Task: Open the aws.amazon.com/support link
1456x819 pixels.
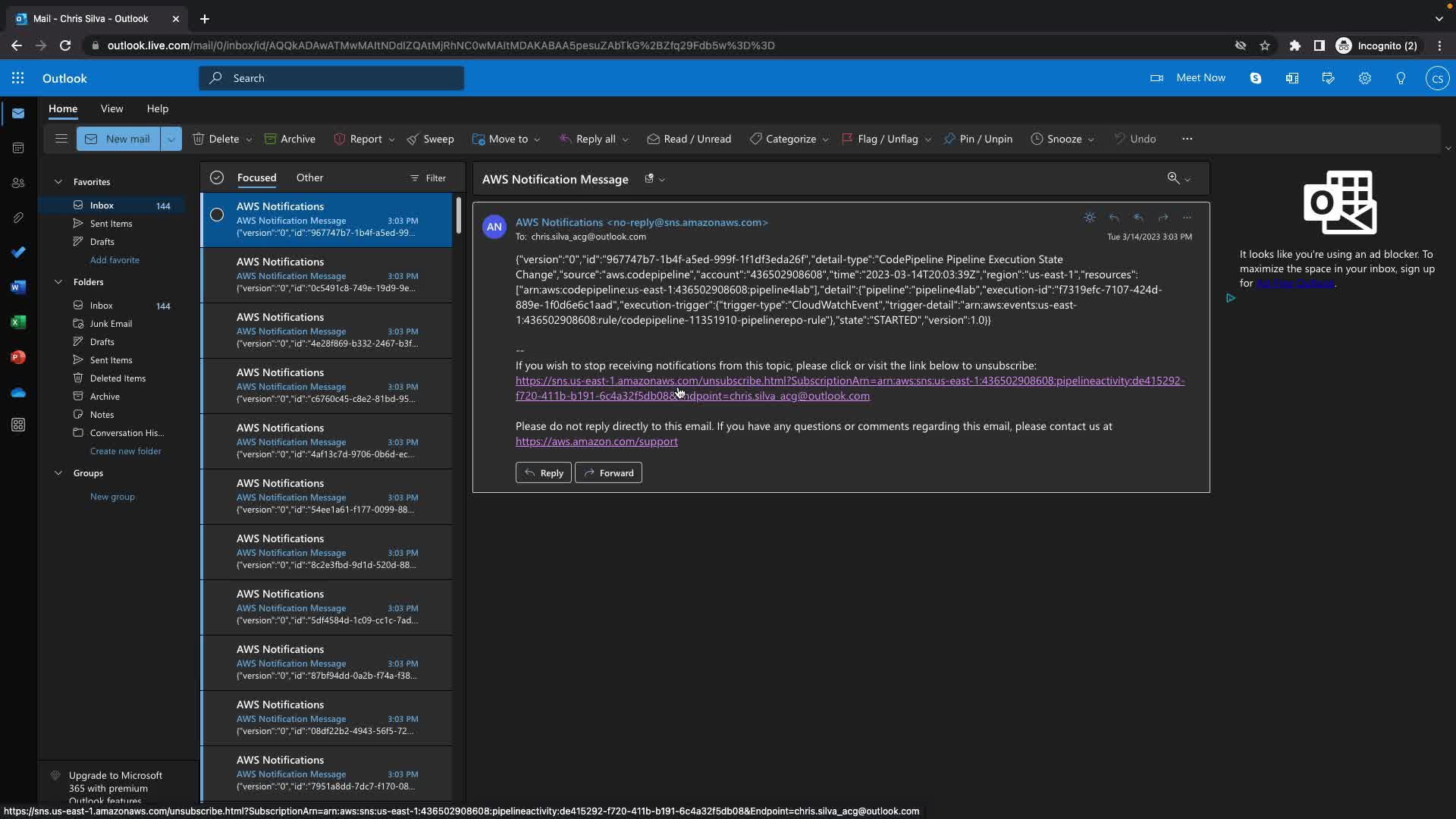Action: coord(596,441)
